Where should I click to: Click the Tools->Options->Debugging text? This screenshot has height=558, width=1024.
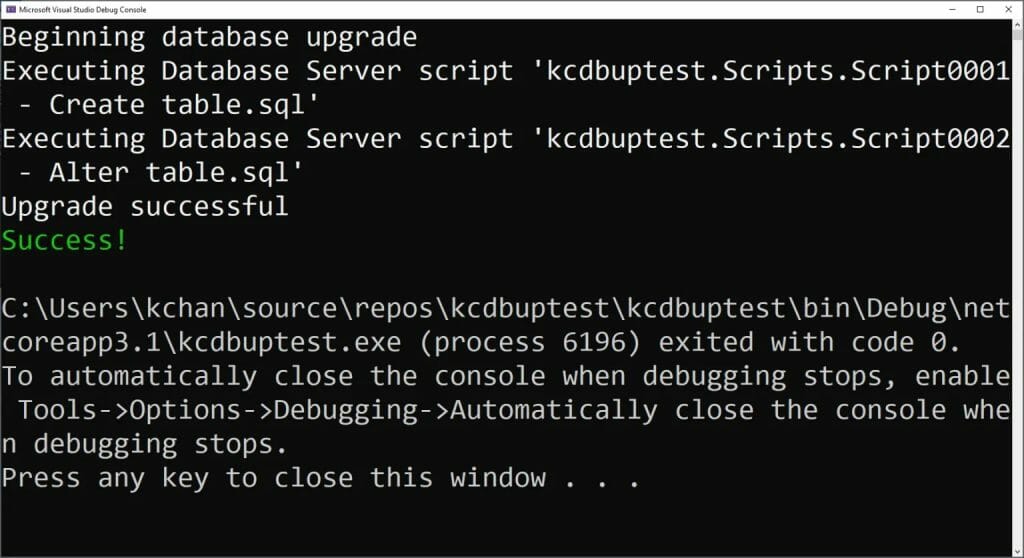click(218, 410)
